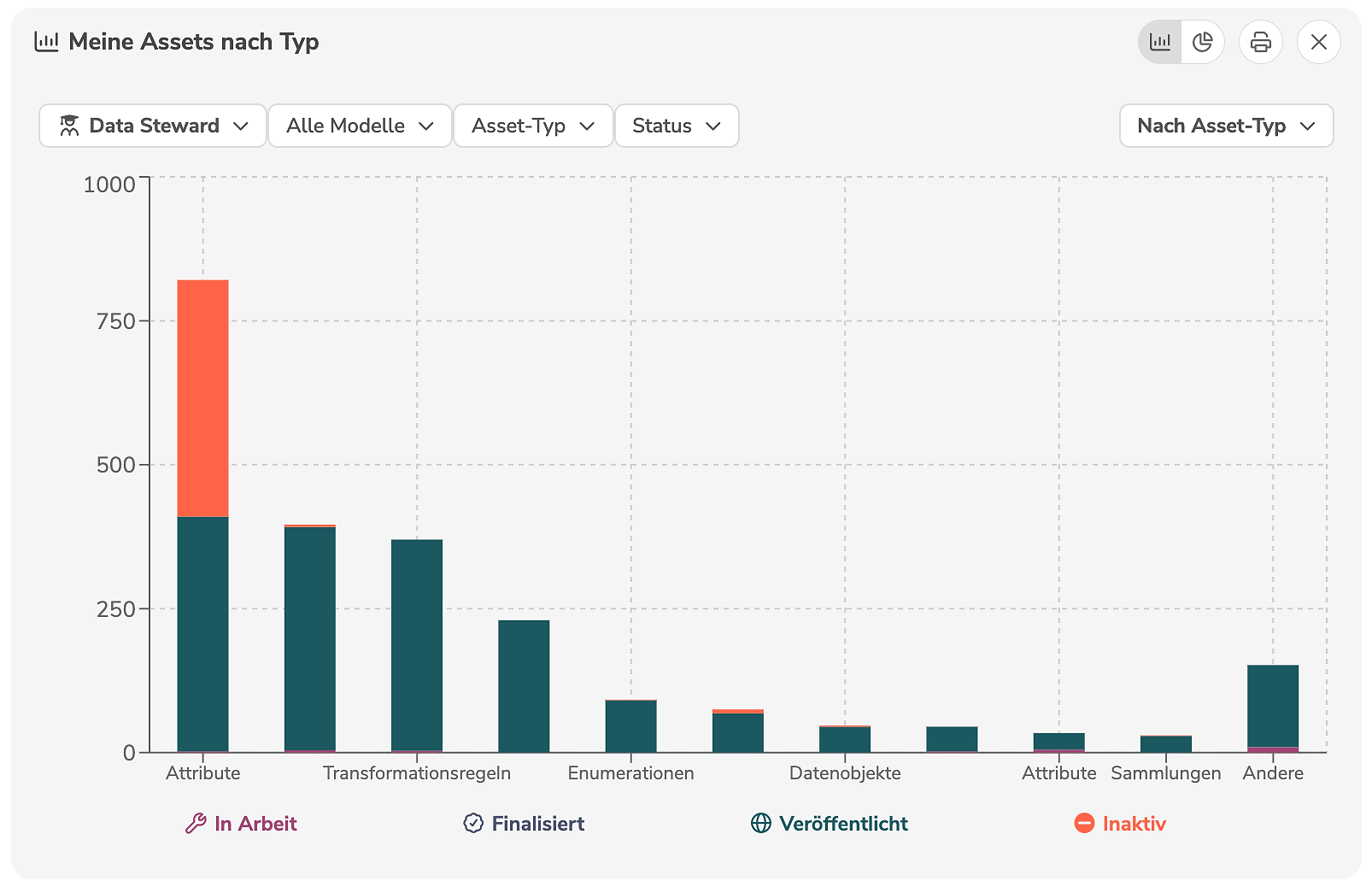Open the Status filter dropdown
The width and height of the screenshot is (1372, 887).
[x=677, y=126]
